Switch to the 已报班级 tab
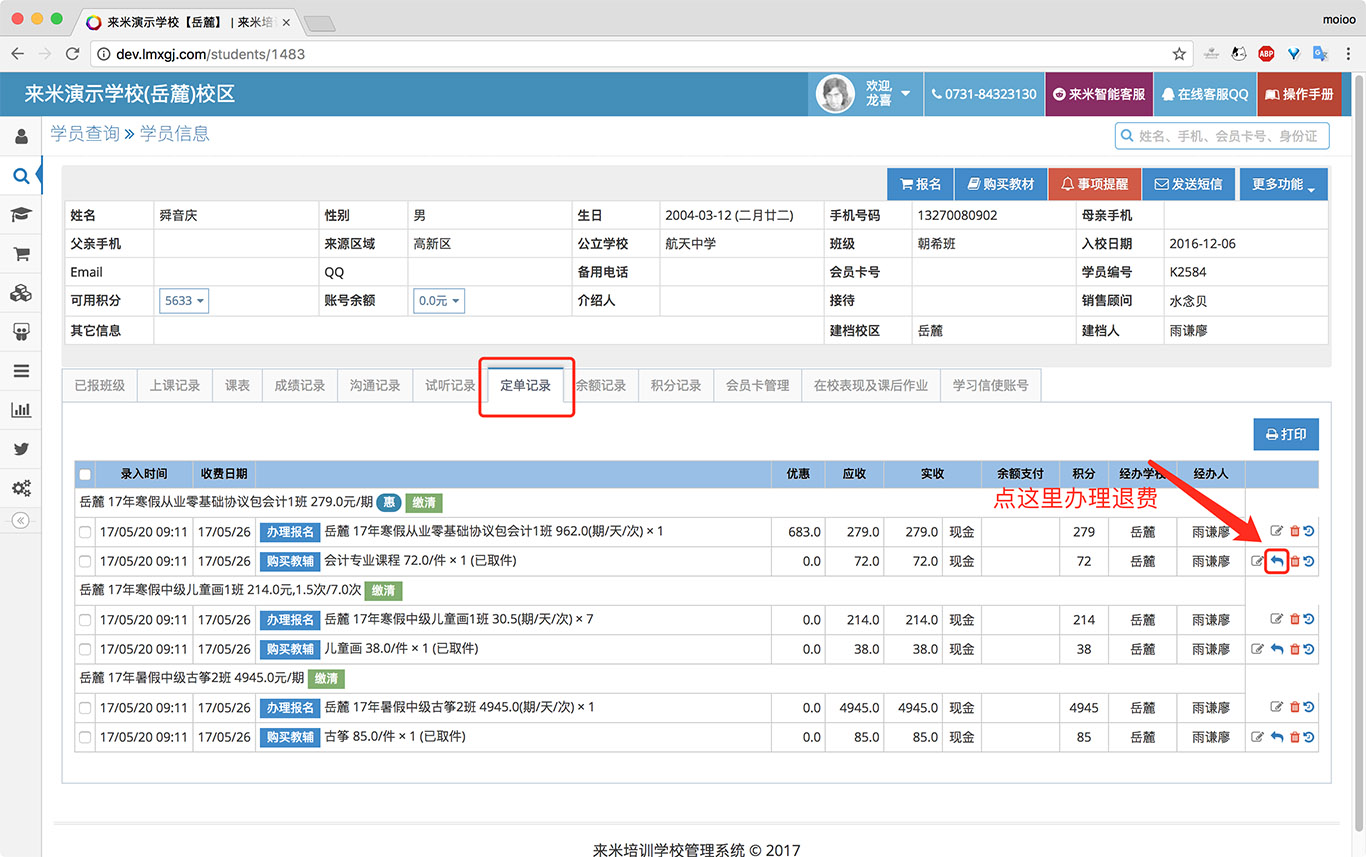 [x=99, y=384]
